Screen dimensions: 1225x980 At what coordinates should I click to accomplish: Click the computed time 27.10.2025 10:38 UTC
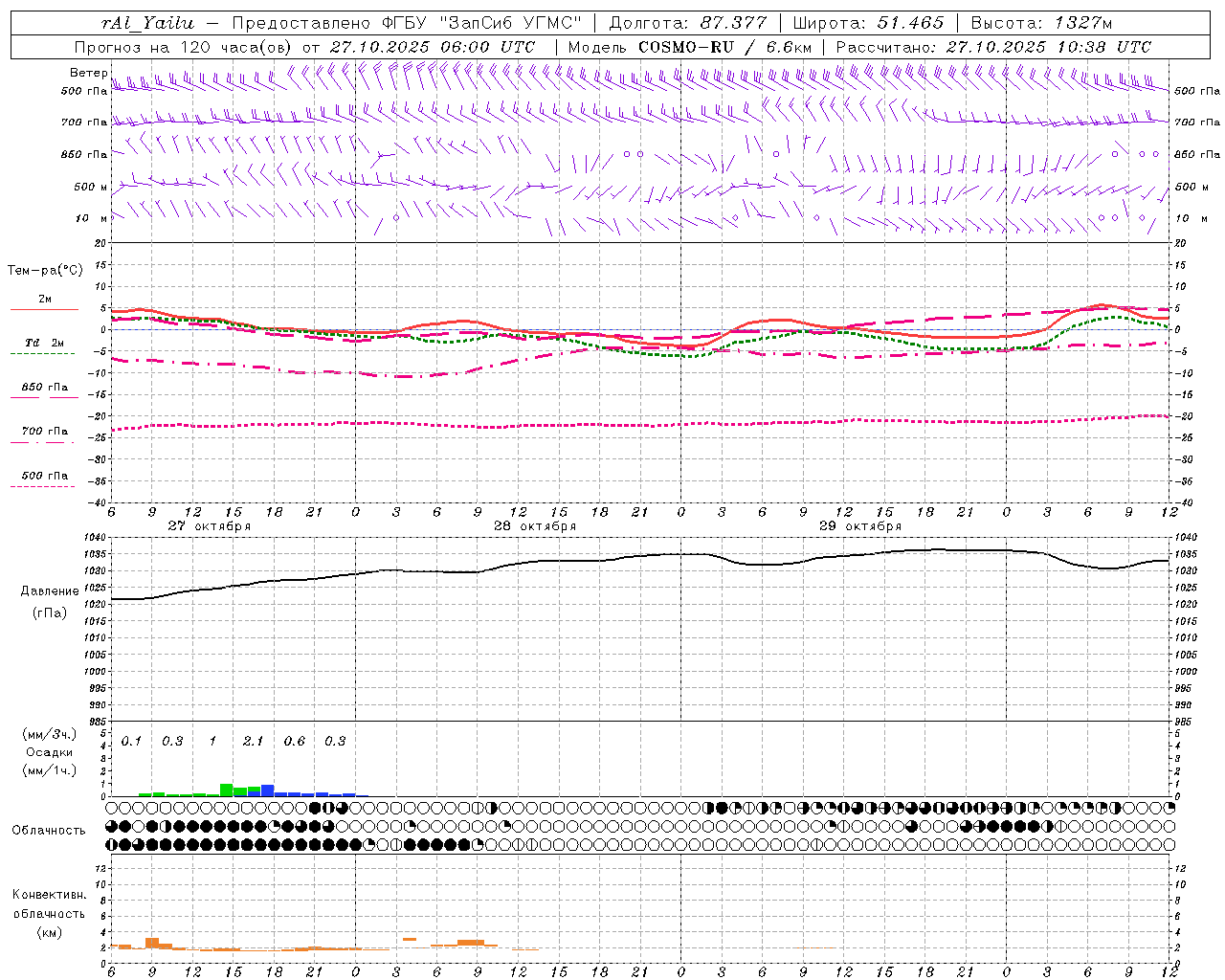1048,47
